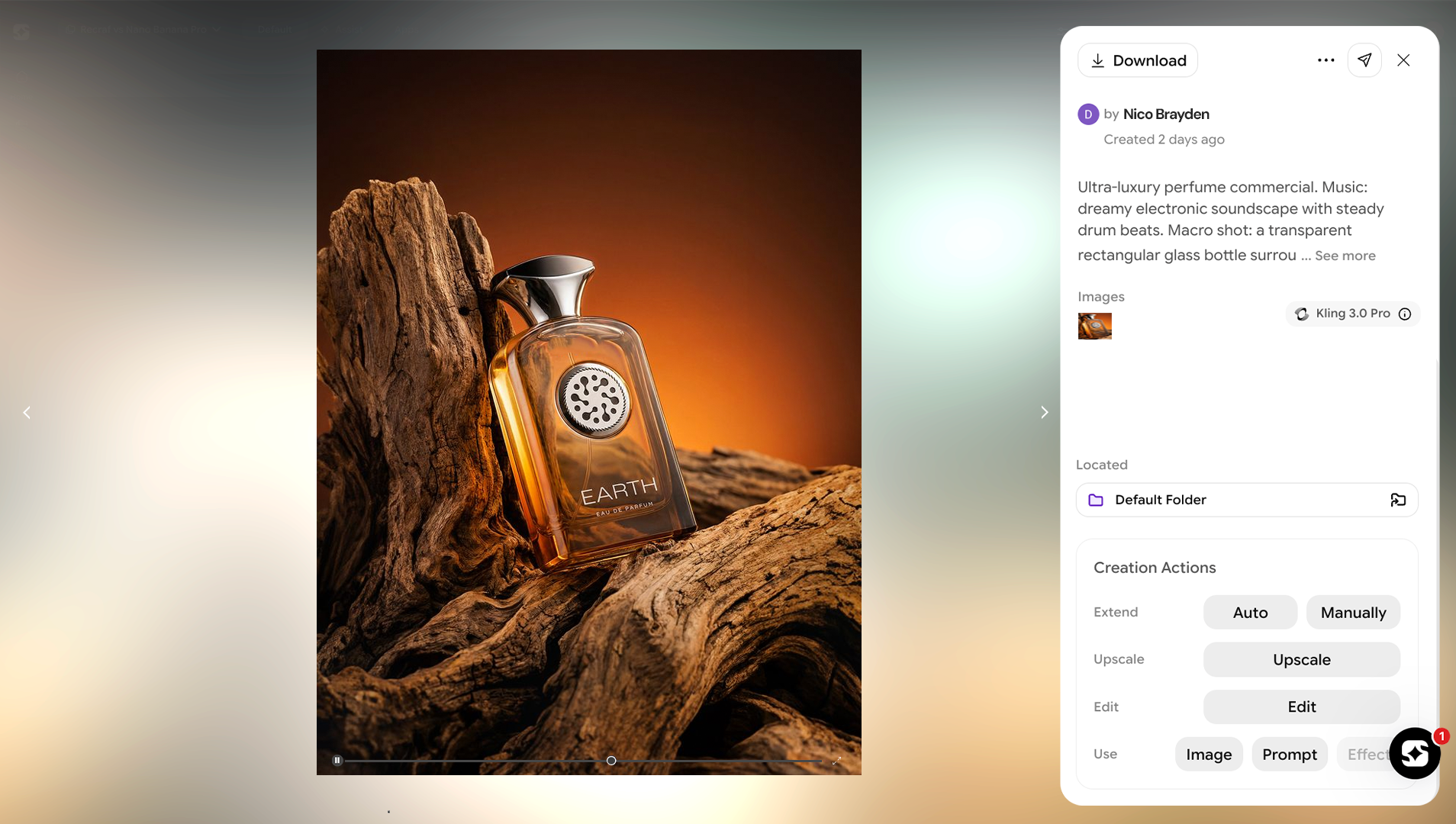The width and height of the screenshot is (1456, 824).
Task: Close the video details panel
Action: click(x=1403, y=60)
